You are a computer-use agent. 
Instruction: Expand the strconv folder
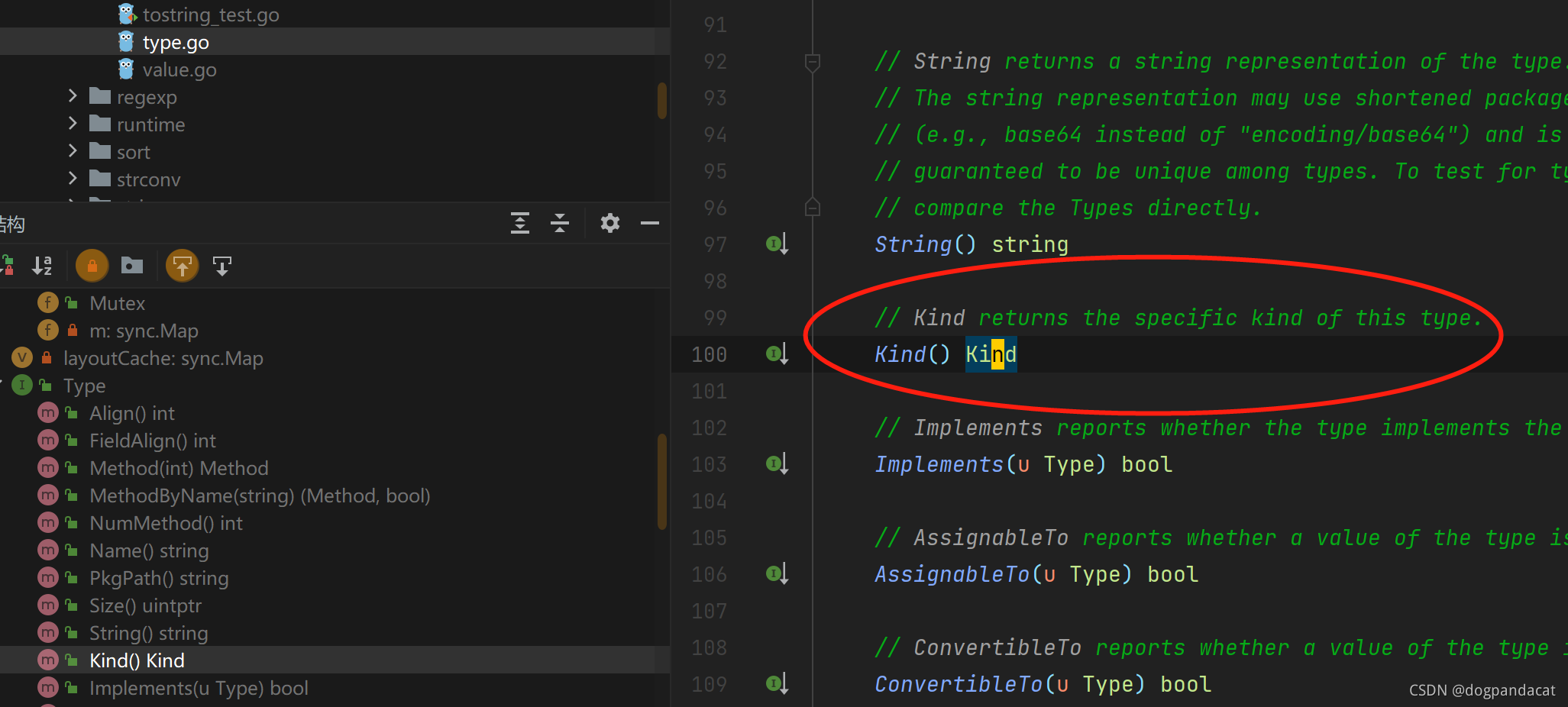pyautogui.click(x=72, y=179)
